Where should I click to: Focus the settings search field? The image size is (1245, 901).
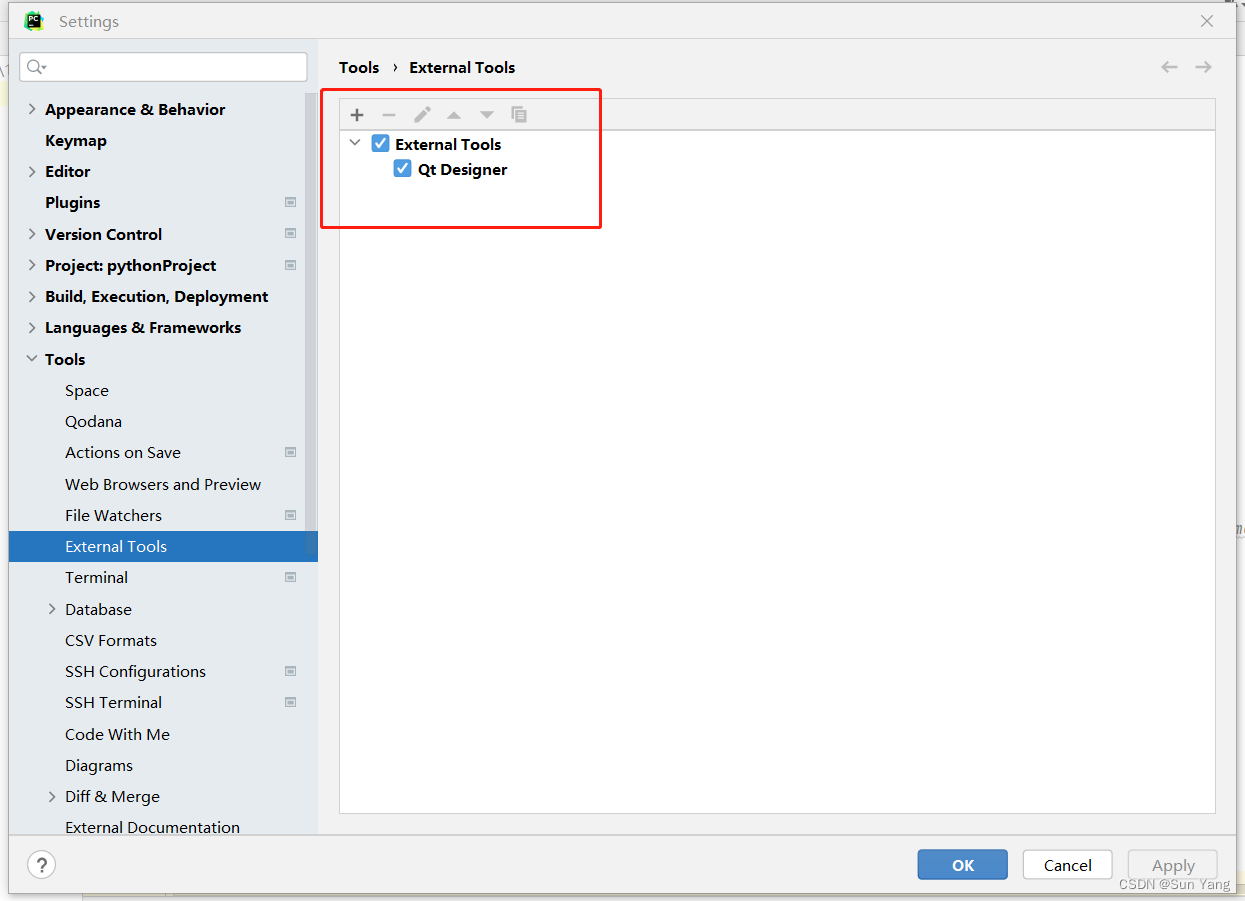pyautogui.click(x=163, y=67)
